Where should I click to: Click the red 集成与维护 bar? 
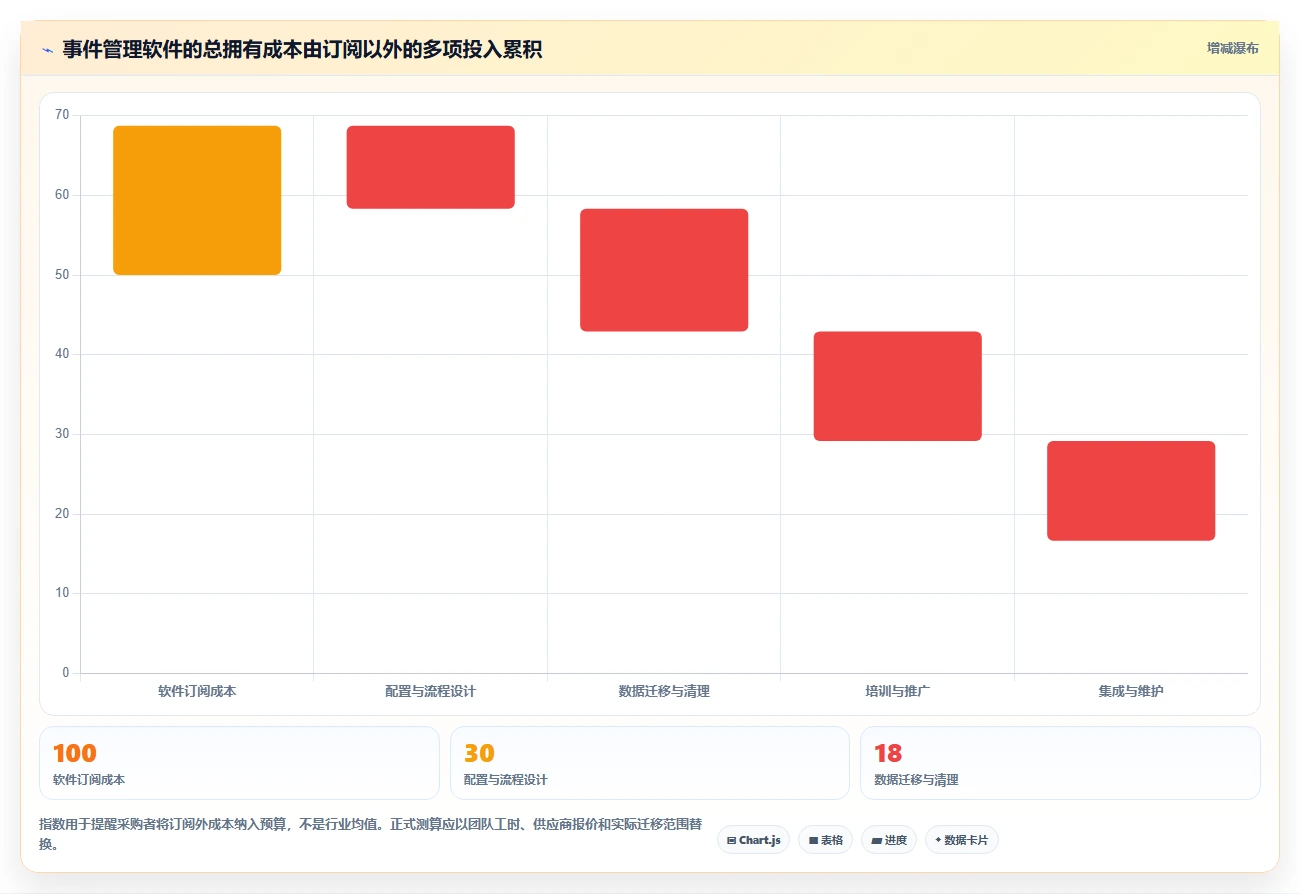point(1131,491)
